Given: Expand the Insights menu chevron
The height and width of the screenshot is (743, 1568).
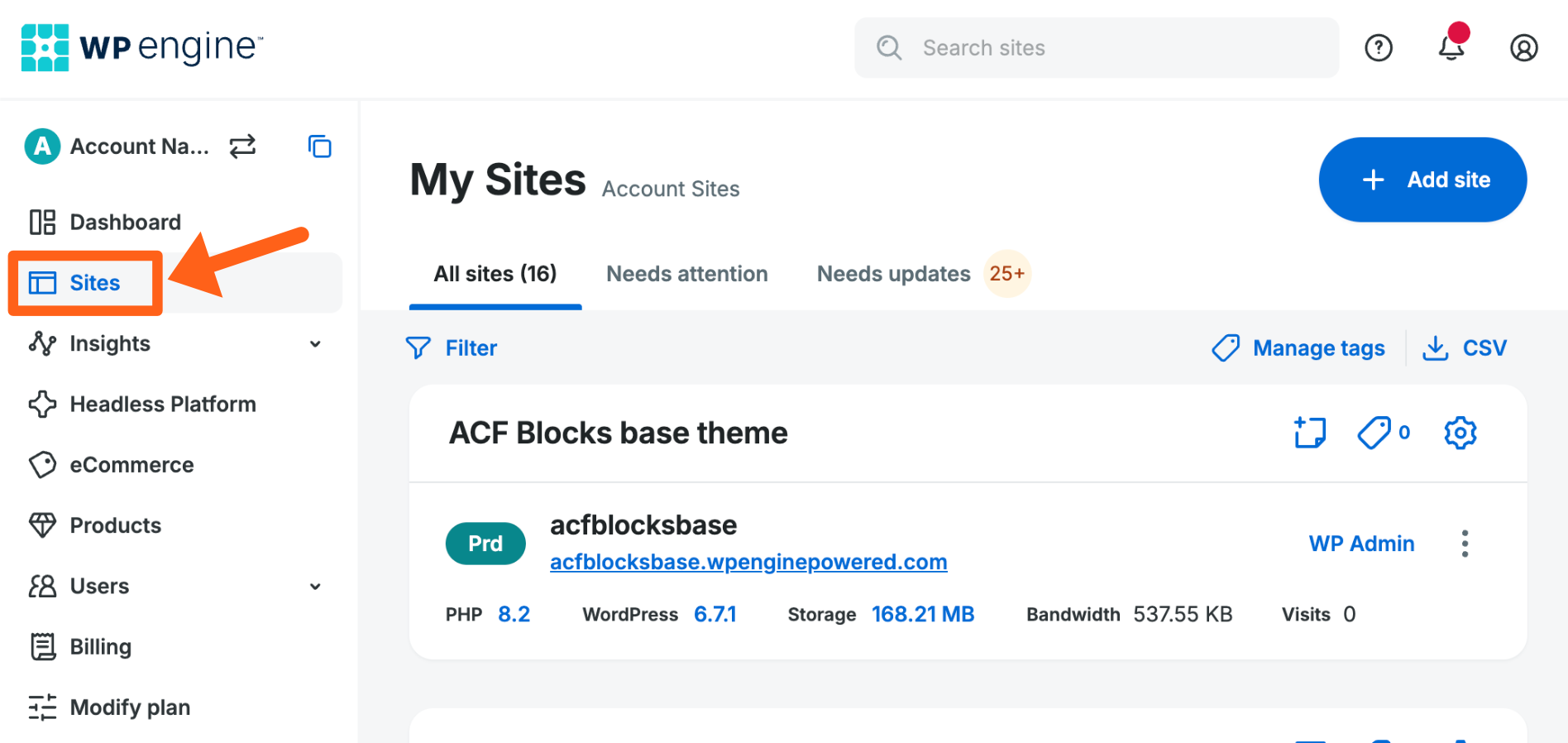Looking at the screenshot, I should click(315, 344).
